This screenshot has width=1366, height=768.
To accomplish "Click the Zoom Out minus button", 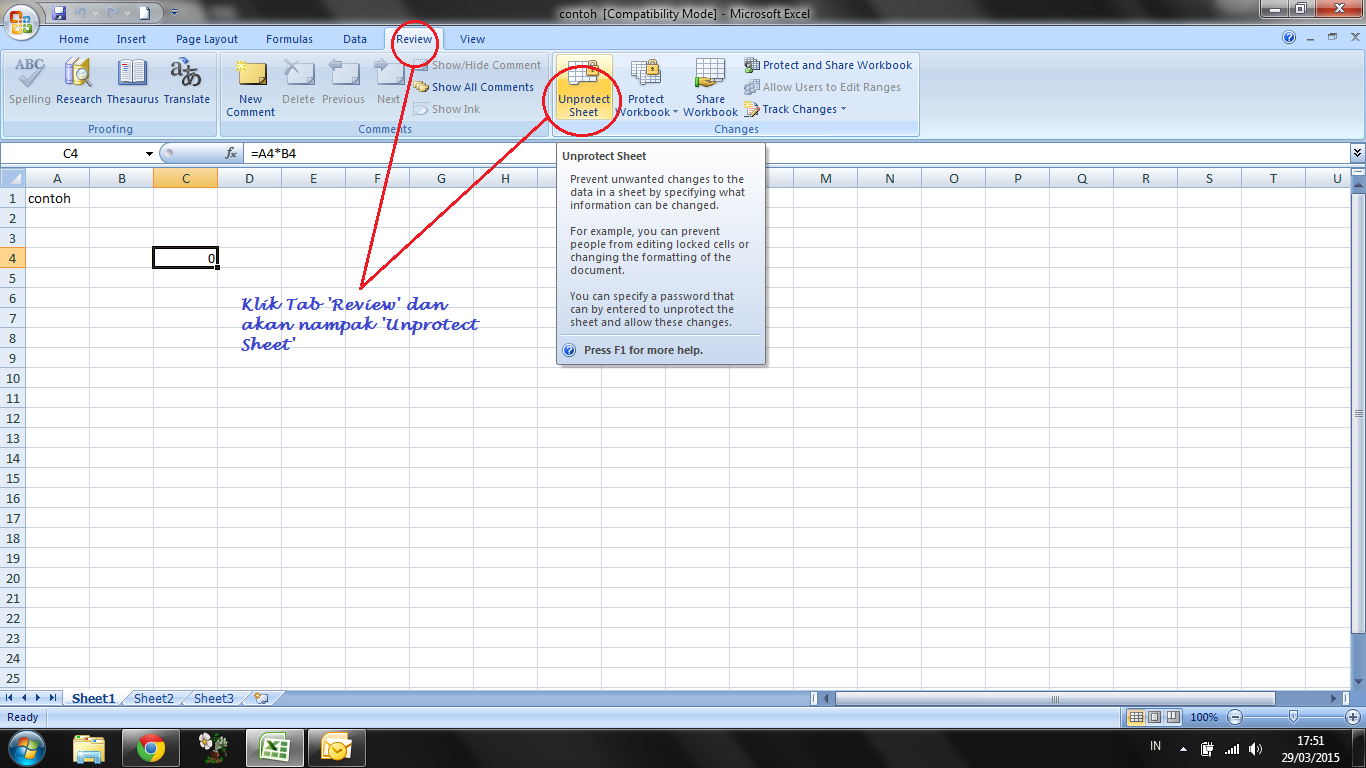I will click(1235, 717).
